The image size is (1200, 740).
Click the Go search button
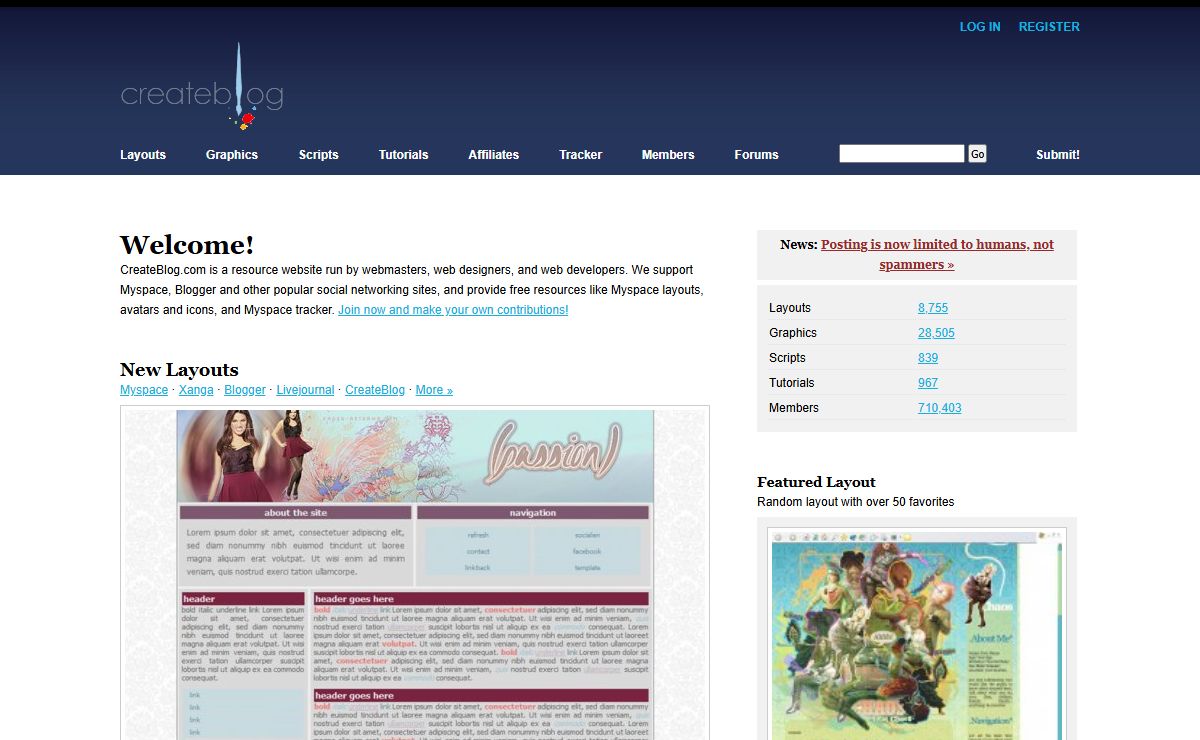tap(977, 153)
